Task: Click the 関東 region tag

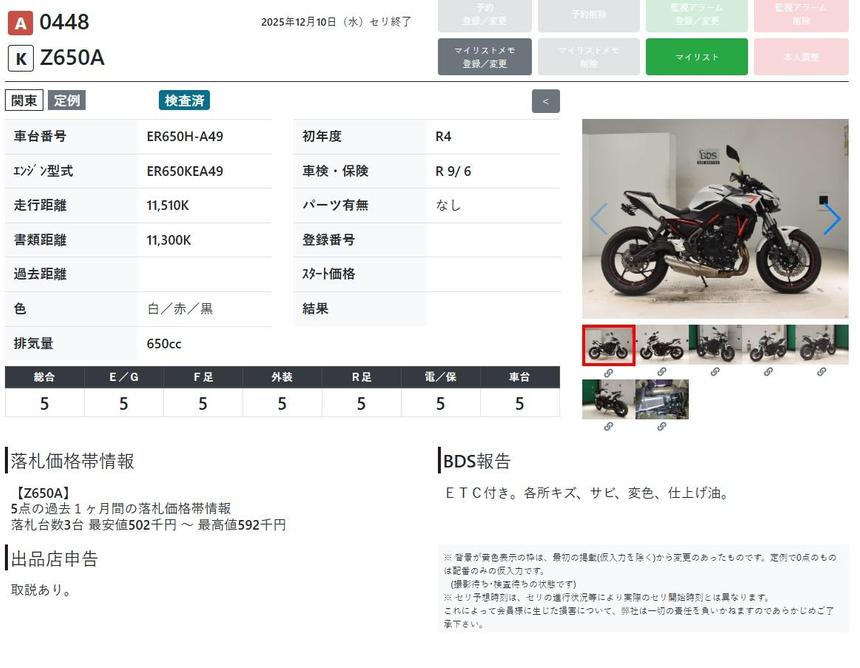Action: pyautogui.click(x=25, y=100)
